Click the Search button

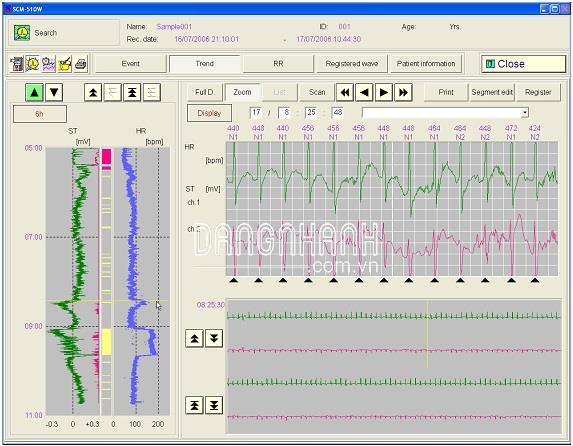point(64,33)
